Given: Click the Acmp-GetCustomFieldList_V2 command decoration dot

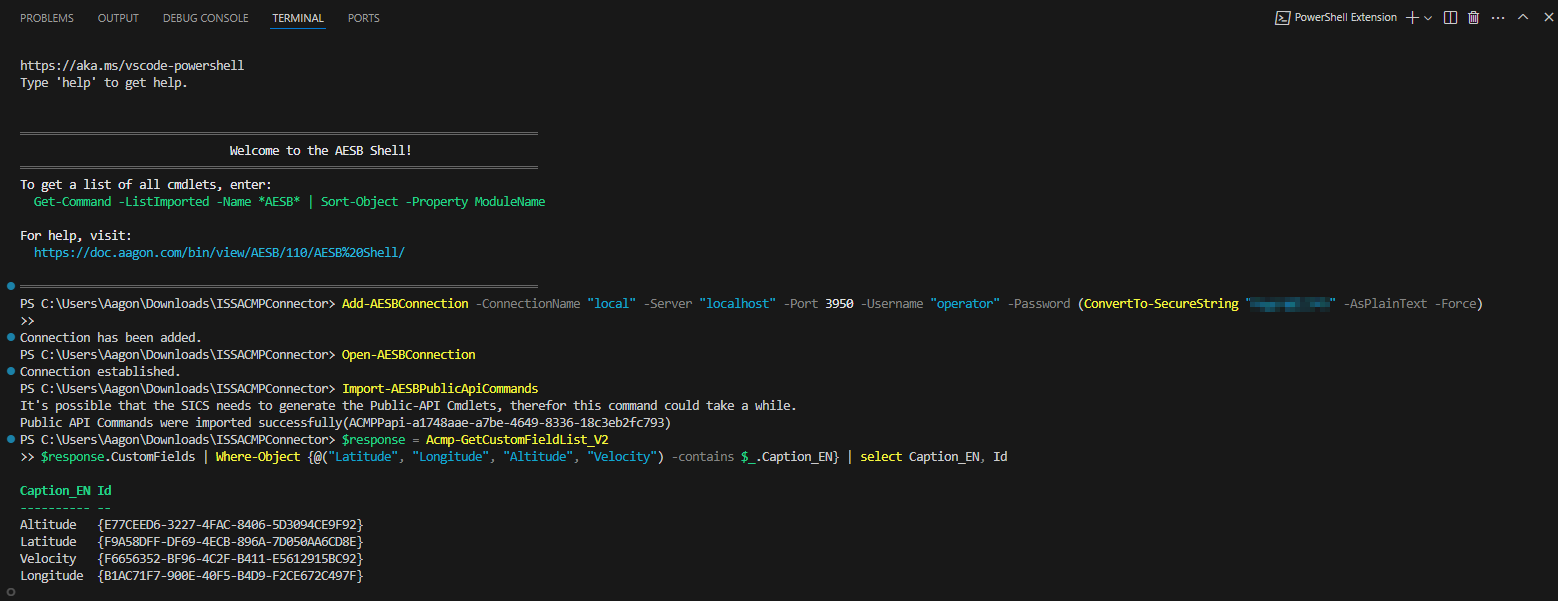Looking at the screenshot, I should point(10,439).
